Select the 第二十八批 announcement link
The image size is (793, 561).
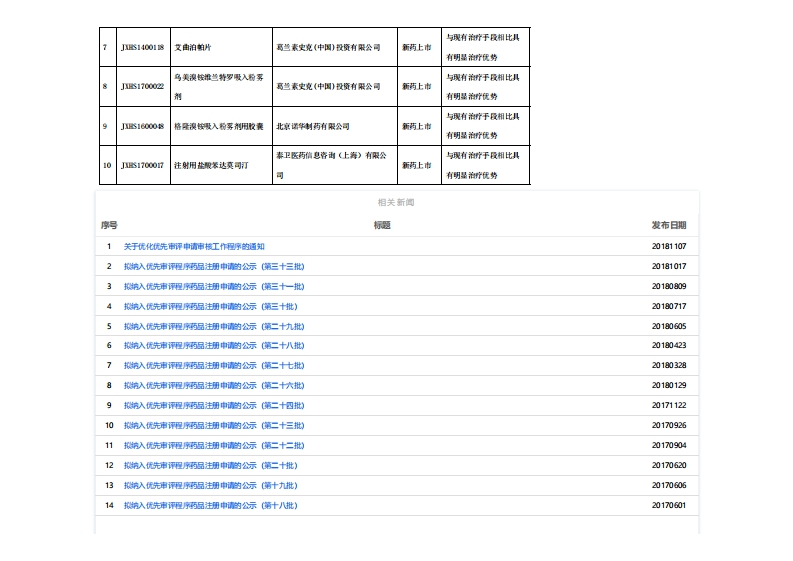[x=214, y=346]
